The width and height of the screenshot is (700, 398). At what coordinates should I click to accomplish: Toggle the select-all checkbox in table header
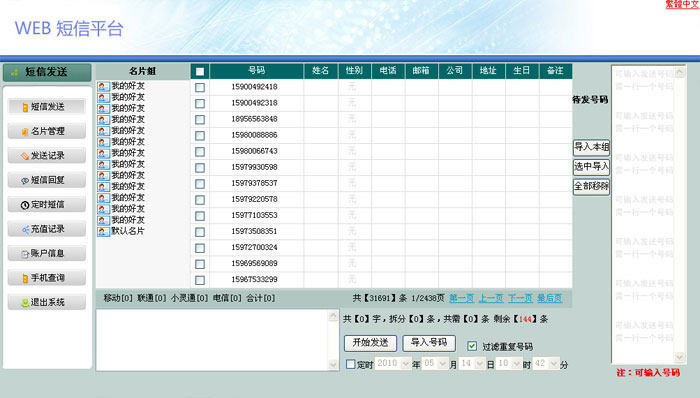click(x=200, y=71)
